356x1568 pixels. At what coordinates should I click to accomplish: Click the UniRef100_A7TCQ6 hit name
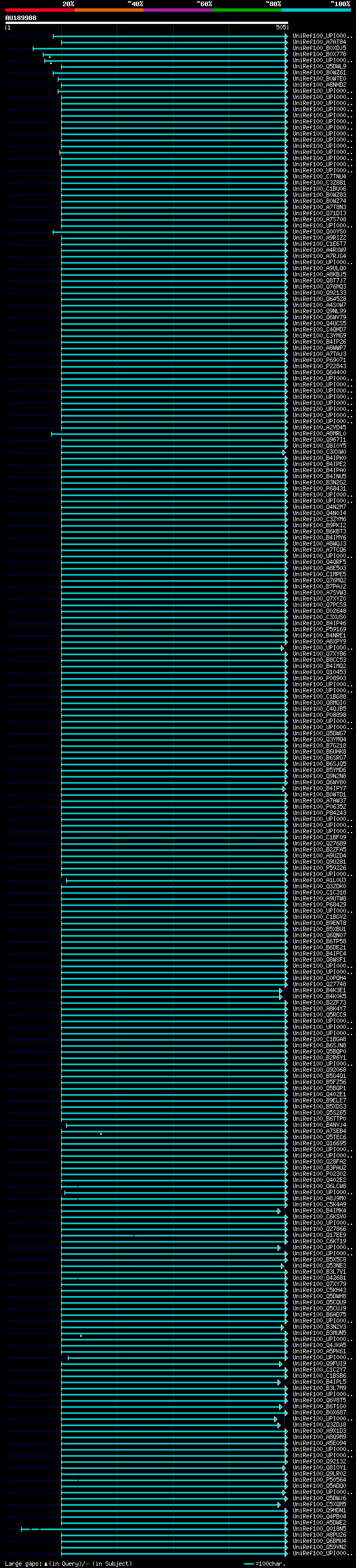click(319, 550)
